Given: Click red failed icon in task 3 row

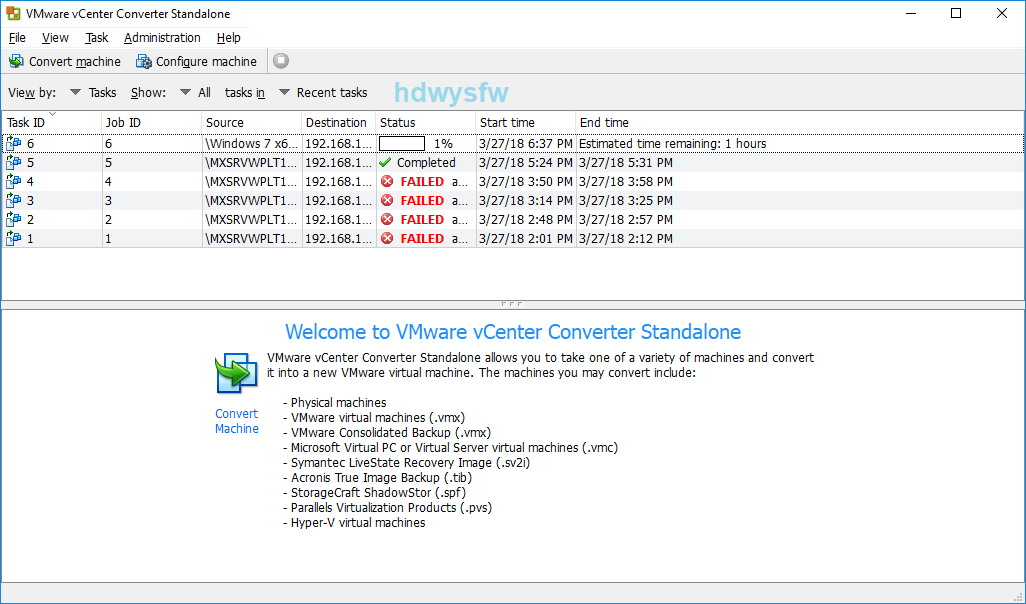Looking at the screenshot, I should [x=387, y=200].
